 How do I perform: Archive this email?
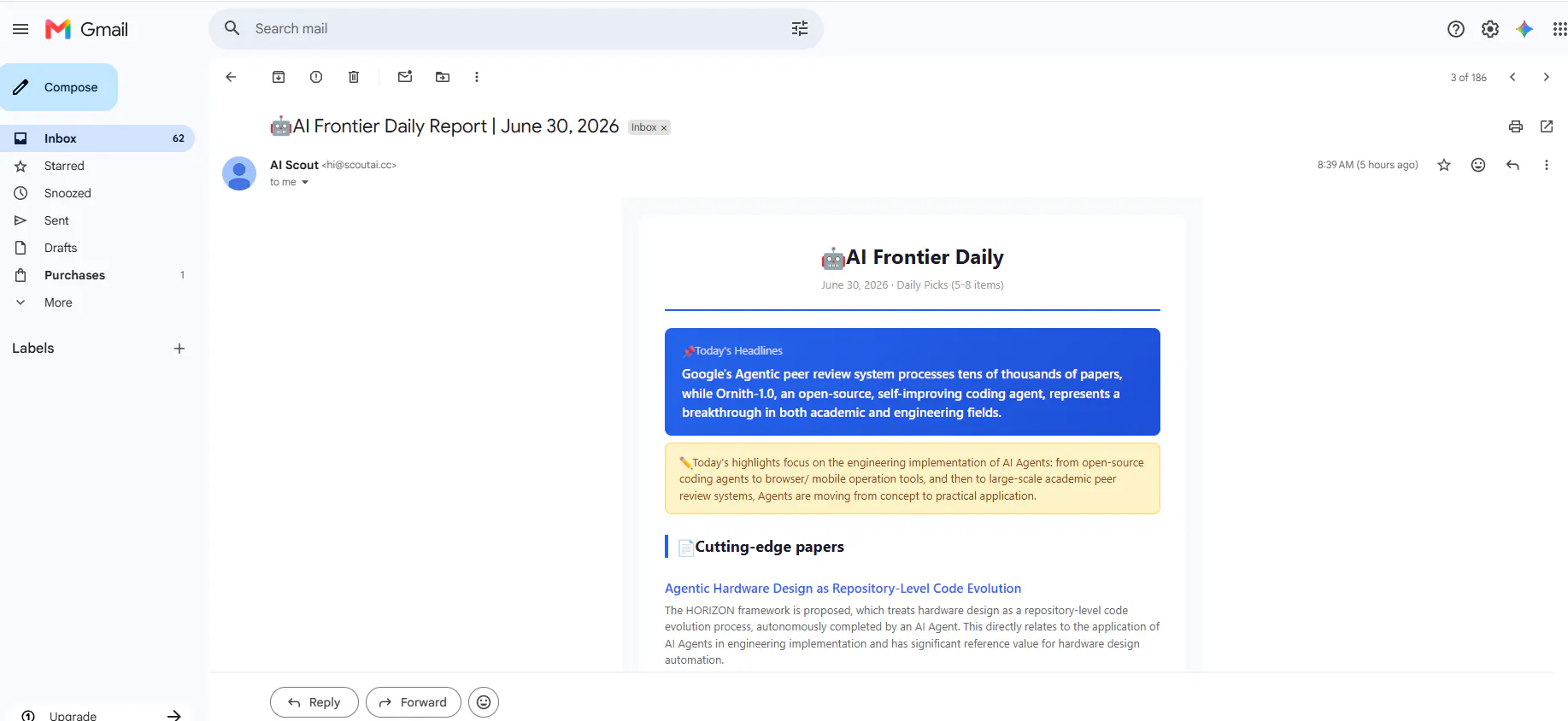click(x=279, y=77)
